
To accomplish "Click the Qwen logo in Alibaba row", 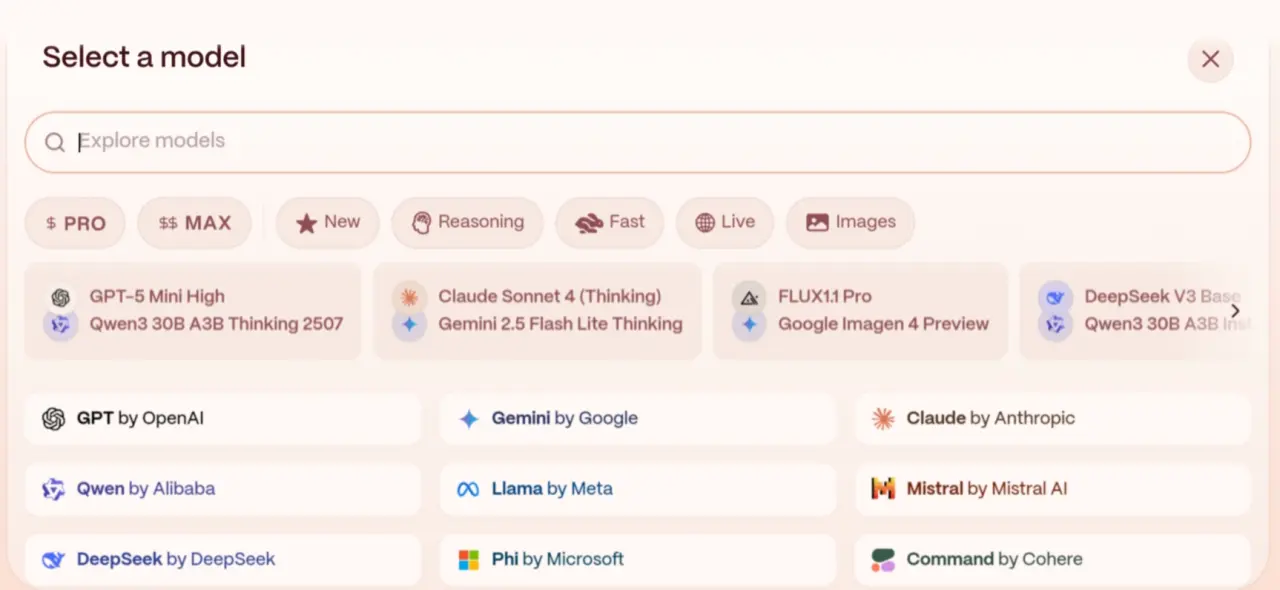I will click(53, 489).
